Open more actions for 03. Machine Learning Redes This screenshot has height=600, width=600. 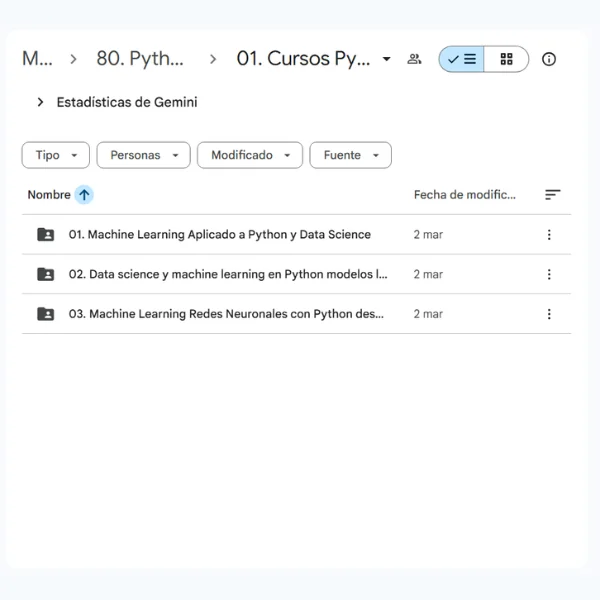click(549, 314)
